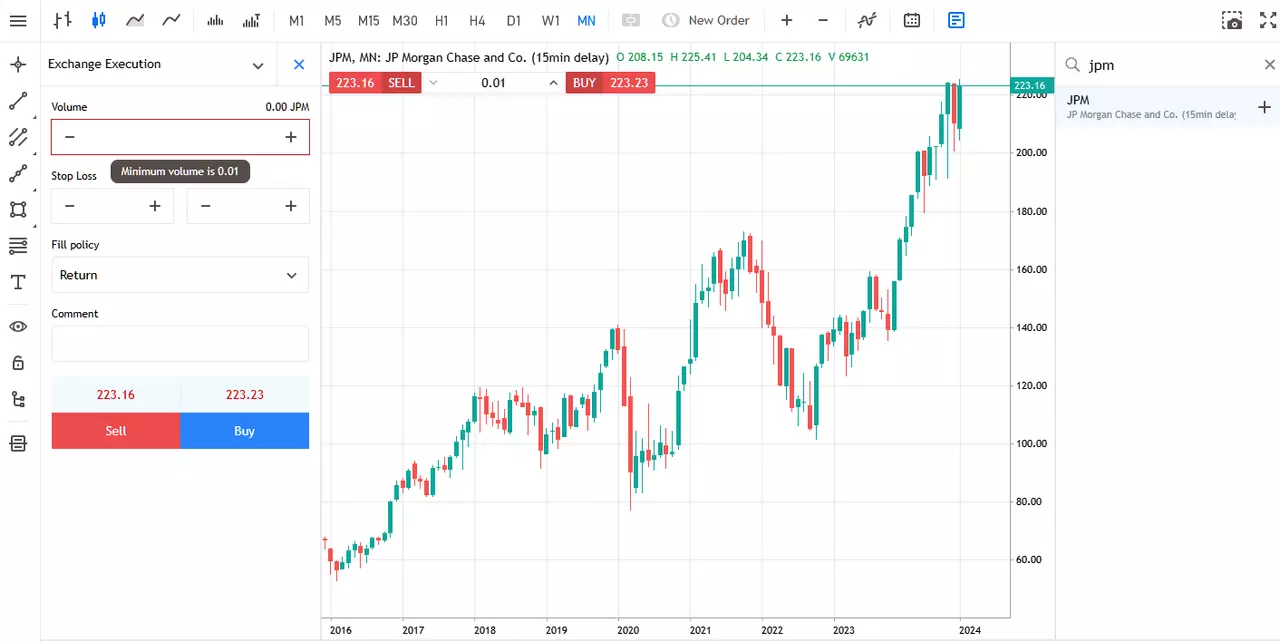Select the trend line drawing tool

click(x=18, y=101)
